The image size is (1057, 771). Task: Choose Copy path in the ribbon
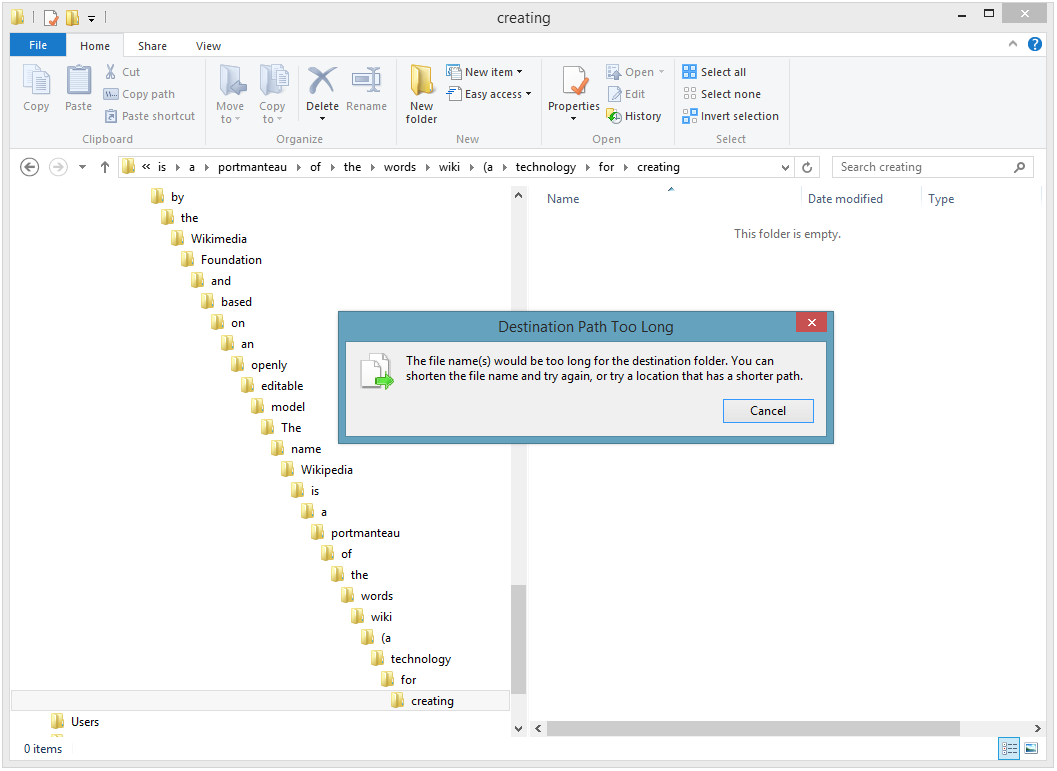(x=139, y=94)
